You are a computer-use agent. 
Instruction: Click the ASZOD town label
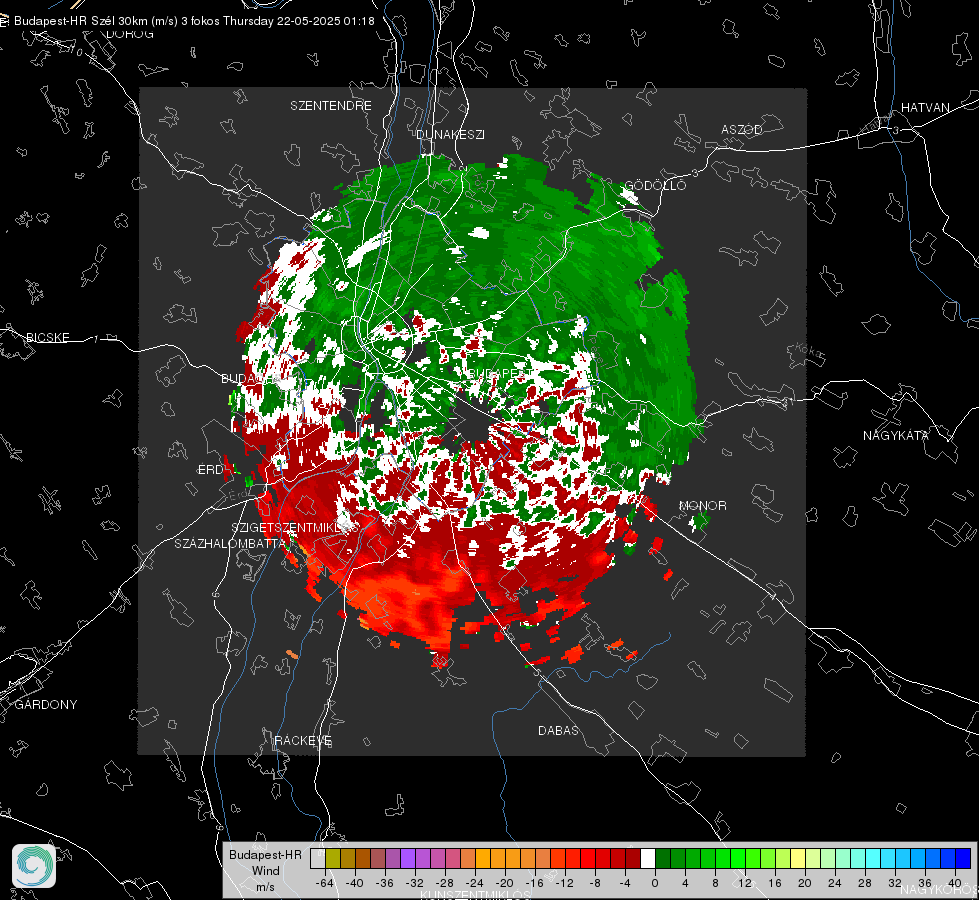point(742,129)
